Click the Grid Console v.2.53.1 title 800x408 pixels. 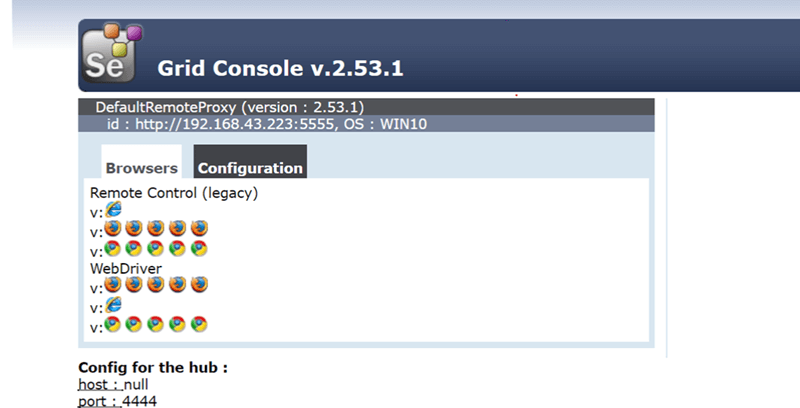(x=280, y=68)
